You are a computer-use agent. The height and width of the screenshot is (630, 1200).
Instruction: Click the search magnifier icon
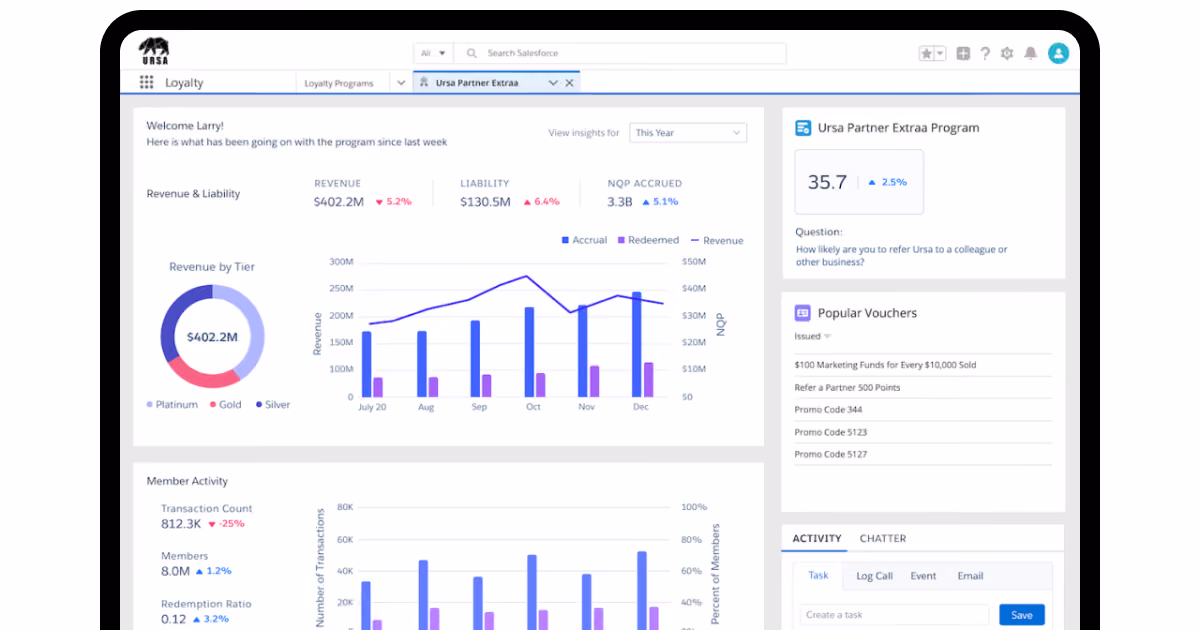click(x=474, y=54)
